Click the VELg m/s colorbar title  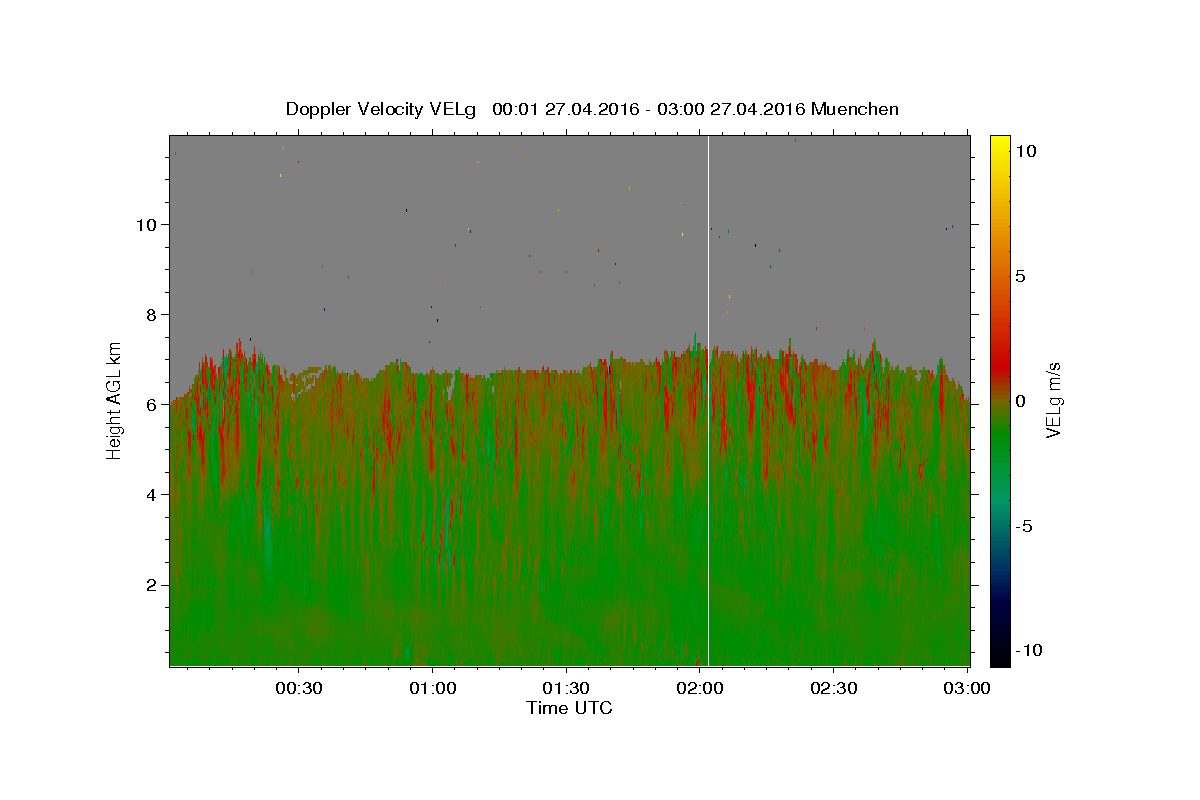click(1053, 401)
